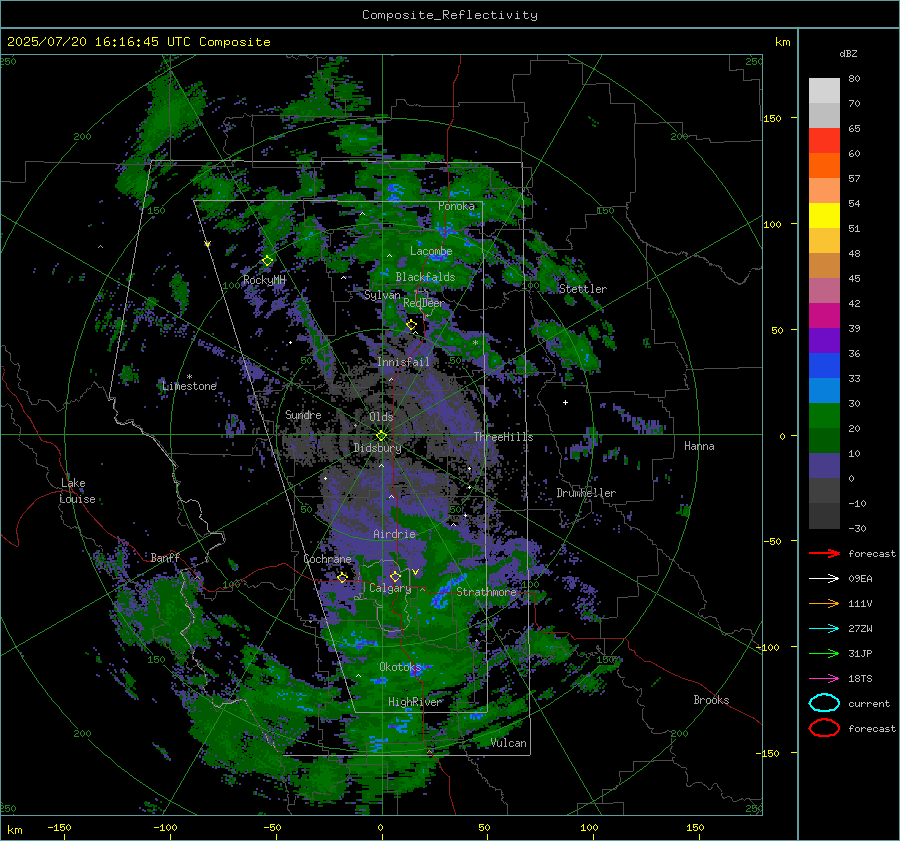This screenshot has width=900, height=841.
Task: Click the bright green 30 dBZ swatch
Action: tap(824, 416)
